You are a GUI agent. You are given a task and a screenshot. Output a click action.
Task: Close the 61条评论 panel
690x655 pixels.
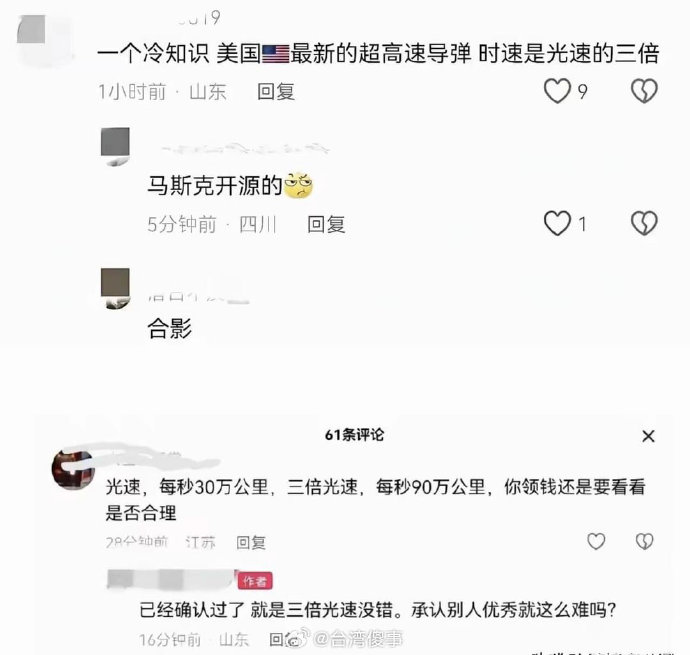pyautogui.click(x=648, y=436)
